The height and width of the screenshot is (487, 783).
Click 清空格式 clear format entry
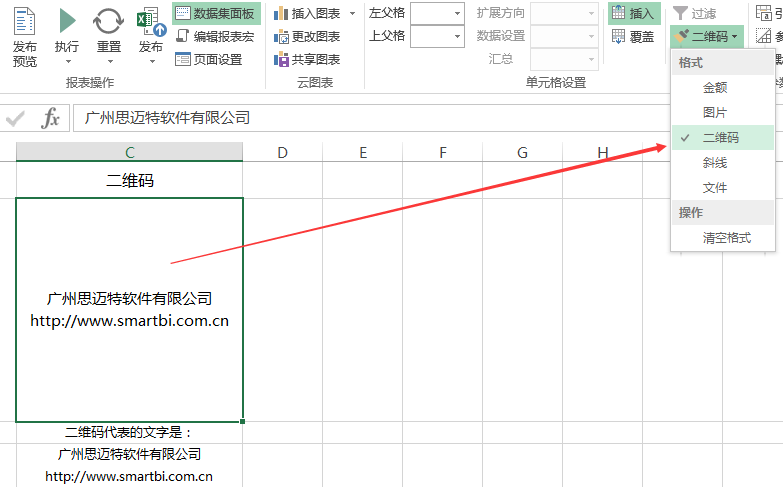pyautogui.click(x=723, y=238)
